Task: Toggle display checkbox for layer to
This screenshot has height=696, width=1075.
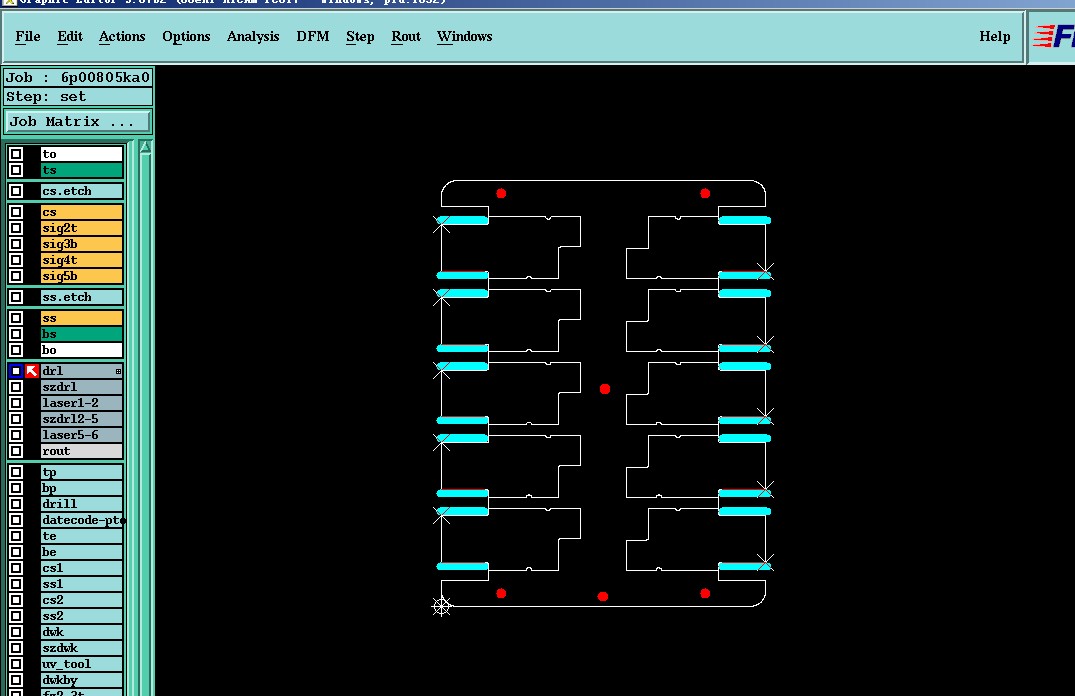Action: pos(16,154)
